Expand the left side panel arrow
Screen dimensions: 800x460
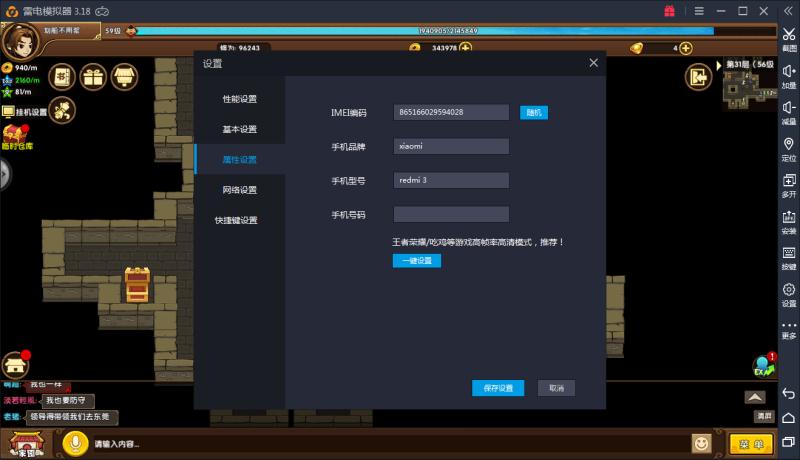4,173
